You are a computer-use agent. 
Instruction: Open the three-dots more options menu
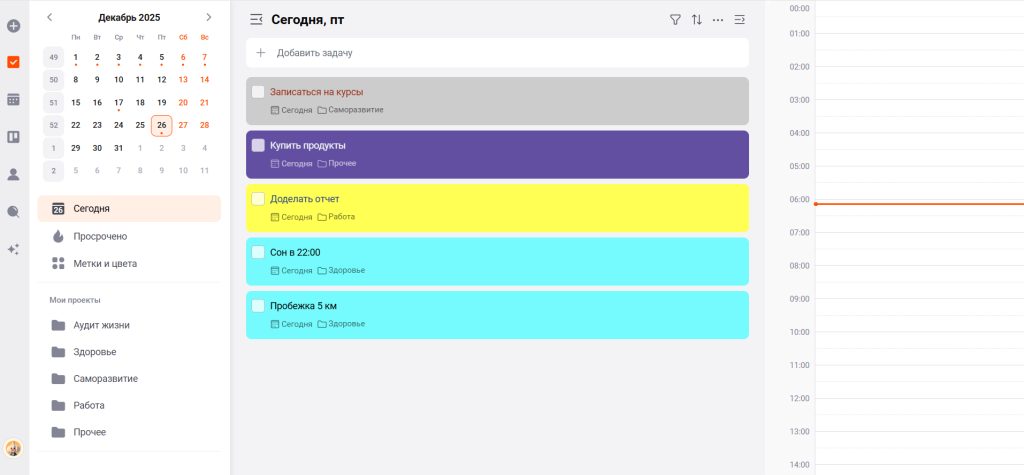coord(718,19)
